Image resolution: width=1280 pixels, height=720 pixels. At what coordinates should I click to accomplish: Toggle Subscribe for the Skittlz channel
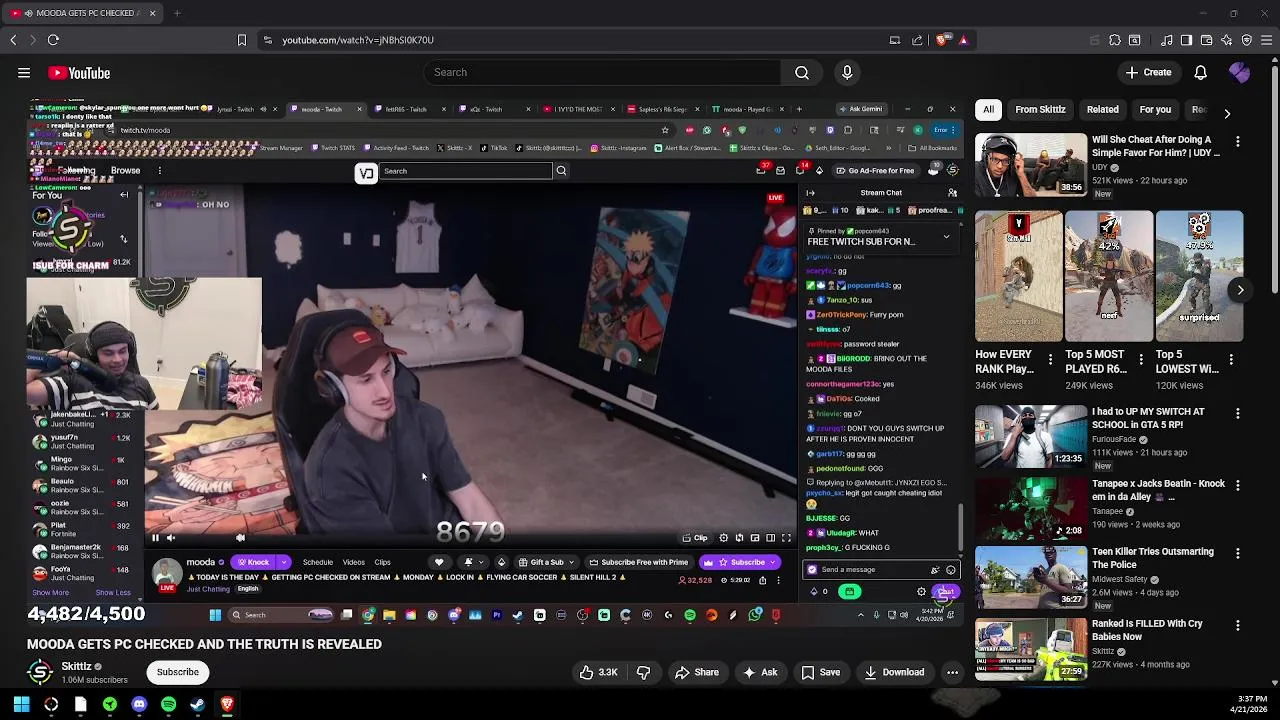(177, 672)
